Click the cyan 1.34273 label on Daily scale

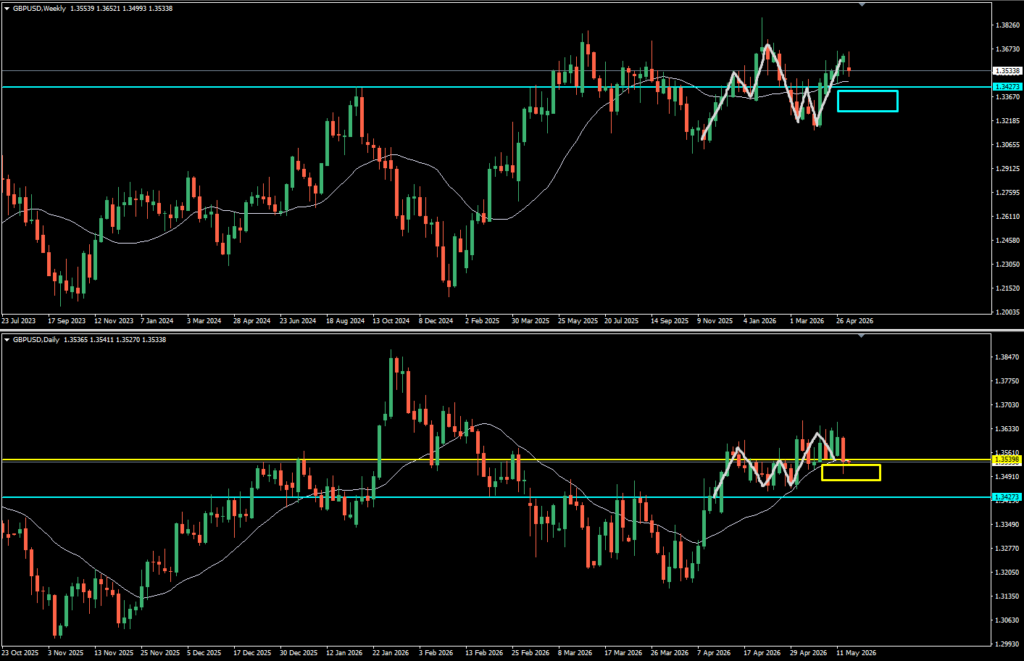click(x=1007, y=497)
